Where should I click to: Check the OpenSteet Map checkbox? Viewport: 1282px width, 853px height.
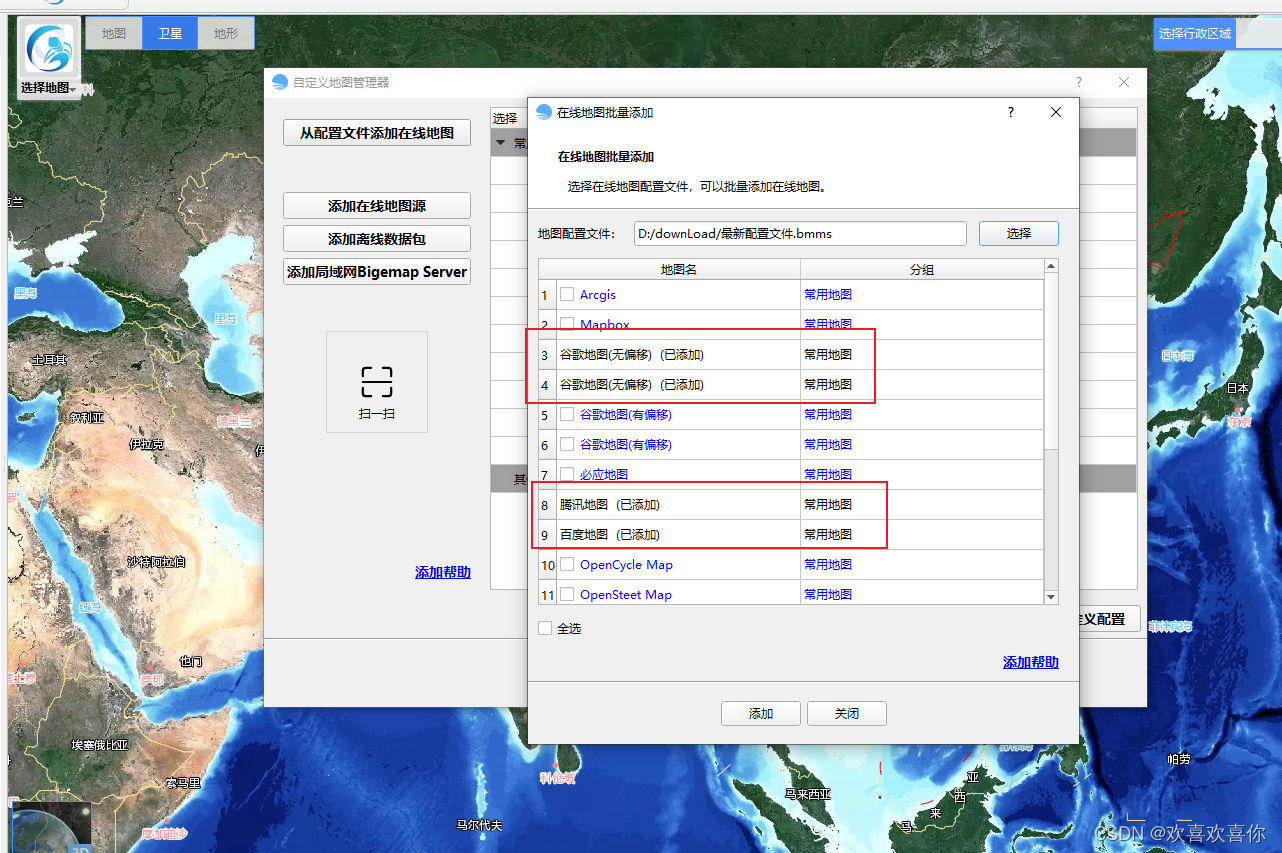point(567,594)
